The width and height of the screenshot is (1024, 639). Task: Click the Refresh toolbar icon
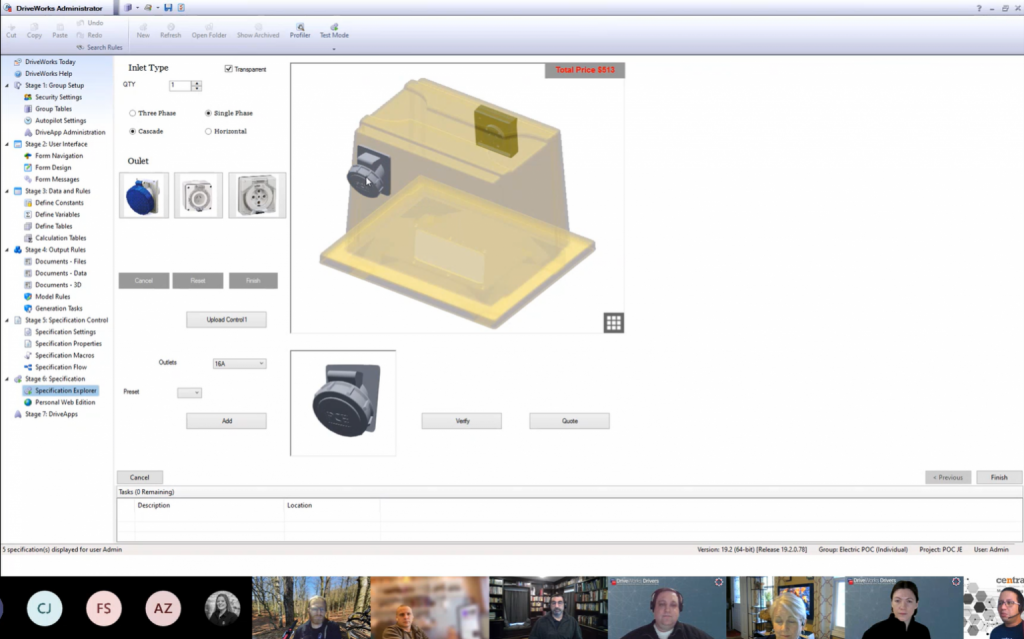[170, 31]
